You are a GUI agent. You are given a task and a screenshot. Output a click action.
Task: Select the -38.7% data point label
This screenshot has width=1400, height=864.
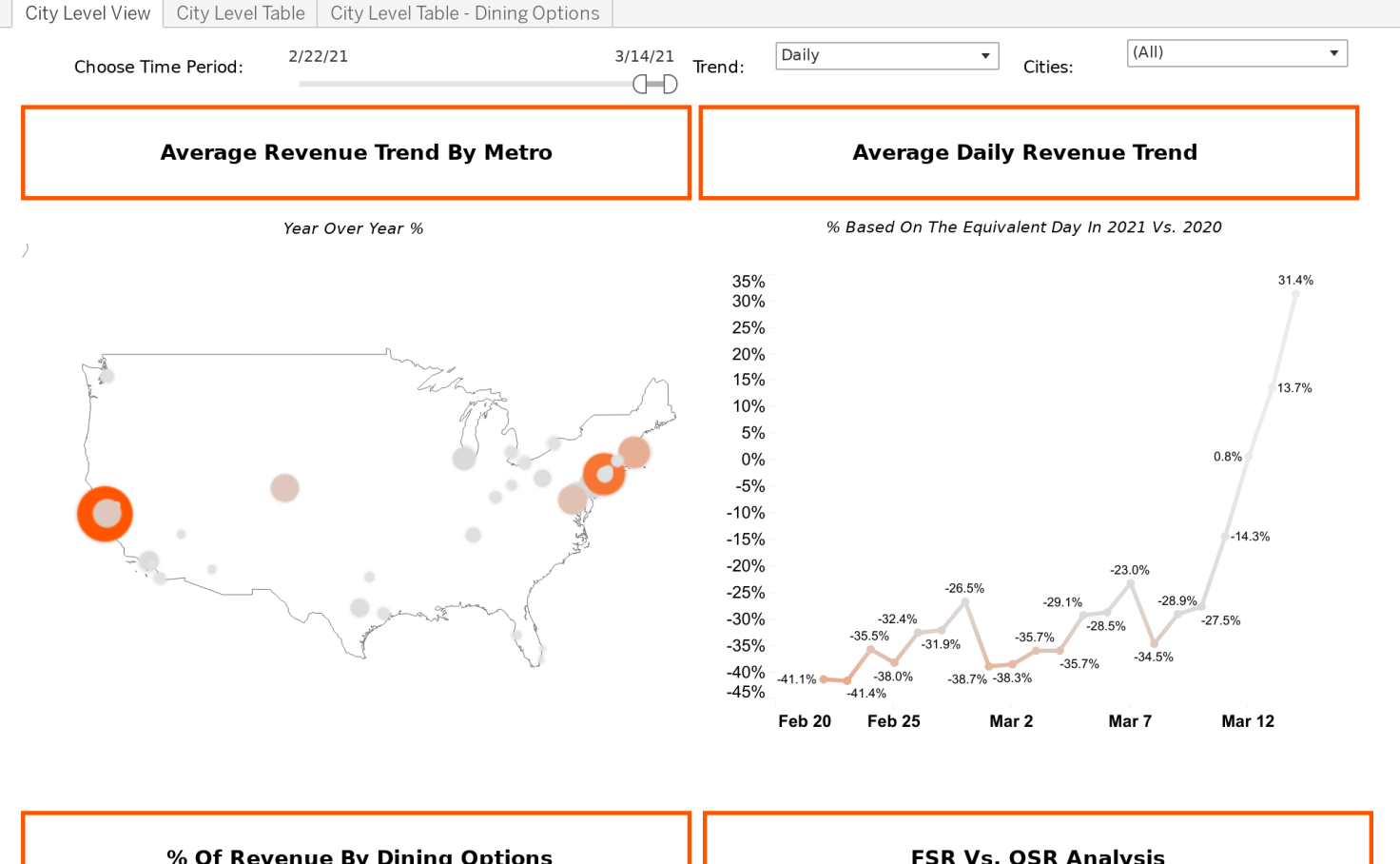(967, 679)
